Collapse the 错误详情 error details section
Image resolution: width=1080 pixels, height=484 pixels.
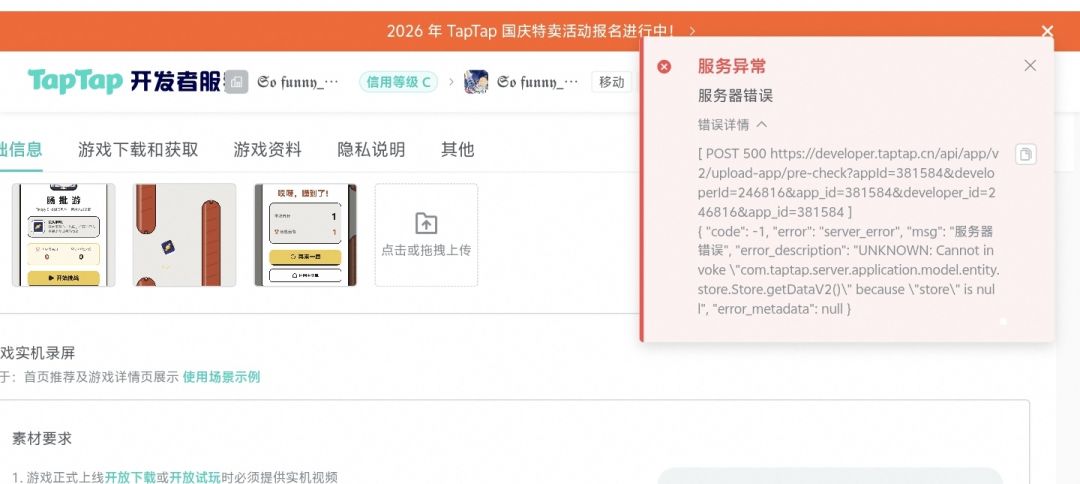point(732,125)
